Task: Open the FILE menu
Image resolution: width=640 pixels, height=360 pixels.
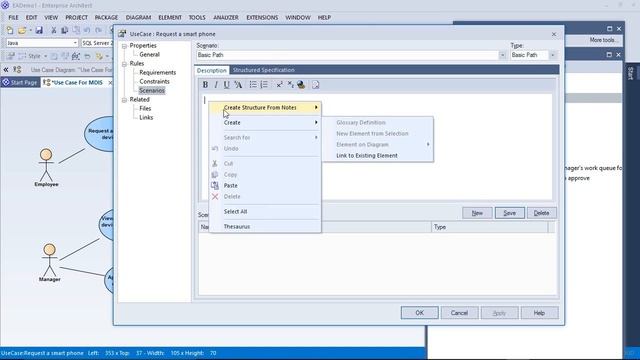Action: point(13,18)
